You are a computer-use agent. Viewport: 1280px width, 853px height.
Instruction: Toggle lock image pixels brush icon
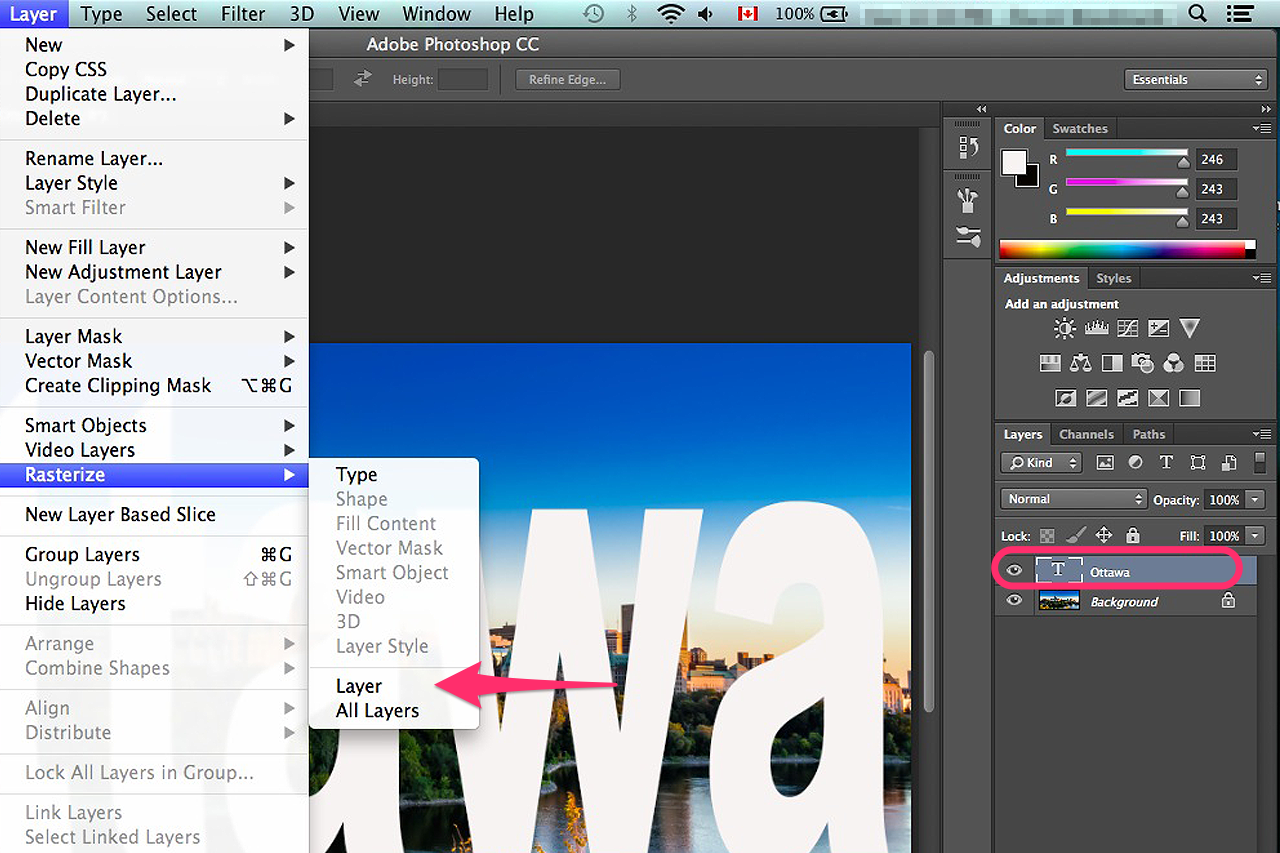(x=1075, y=535)
